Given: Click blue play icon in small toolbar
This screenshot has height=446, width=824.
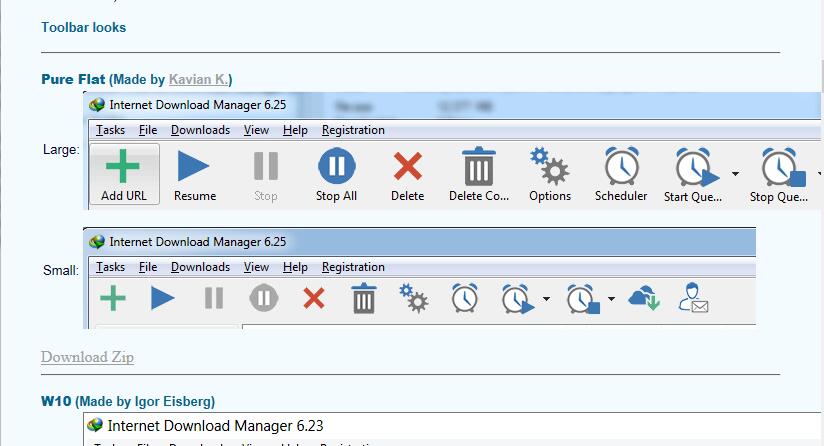Looking at the screenshot, I should click(162, 298).
